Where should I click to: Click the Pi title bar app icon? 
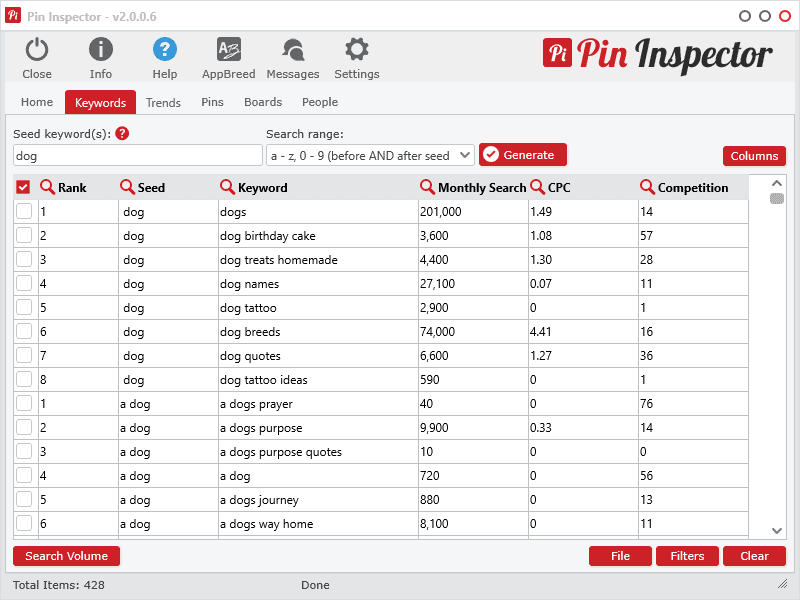pos(13,15)
